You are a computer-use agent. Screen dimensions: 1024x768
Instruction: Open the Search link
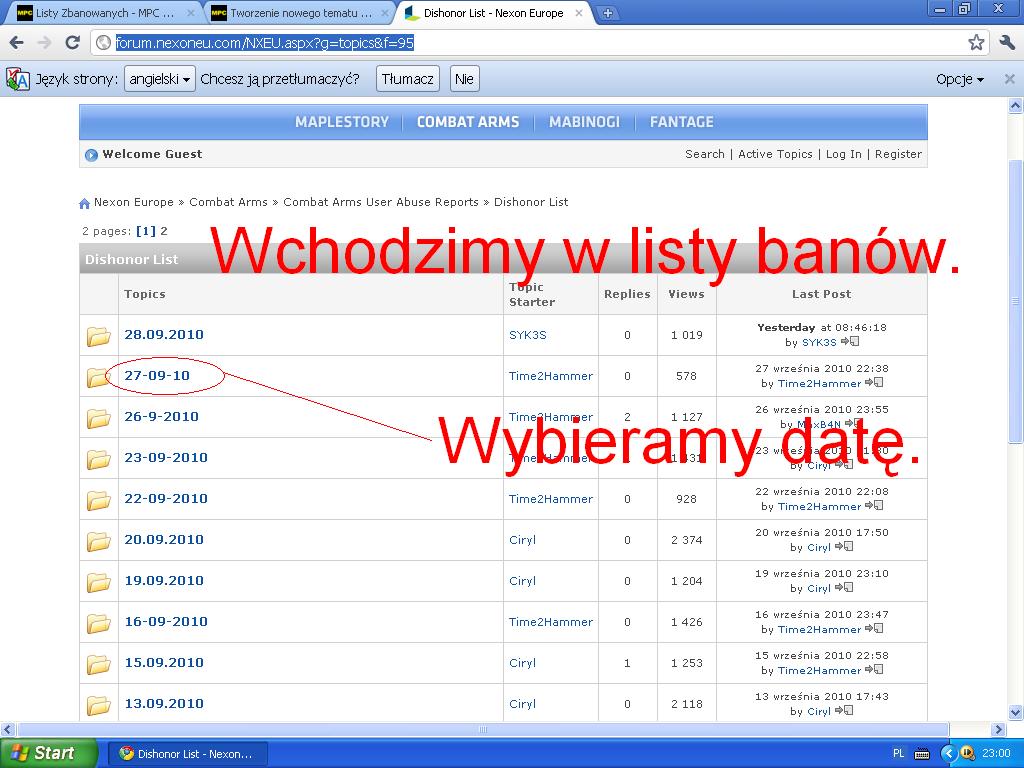(705, 154)
